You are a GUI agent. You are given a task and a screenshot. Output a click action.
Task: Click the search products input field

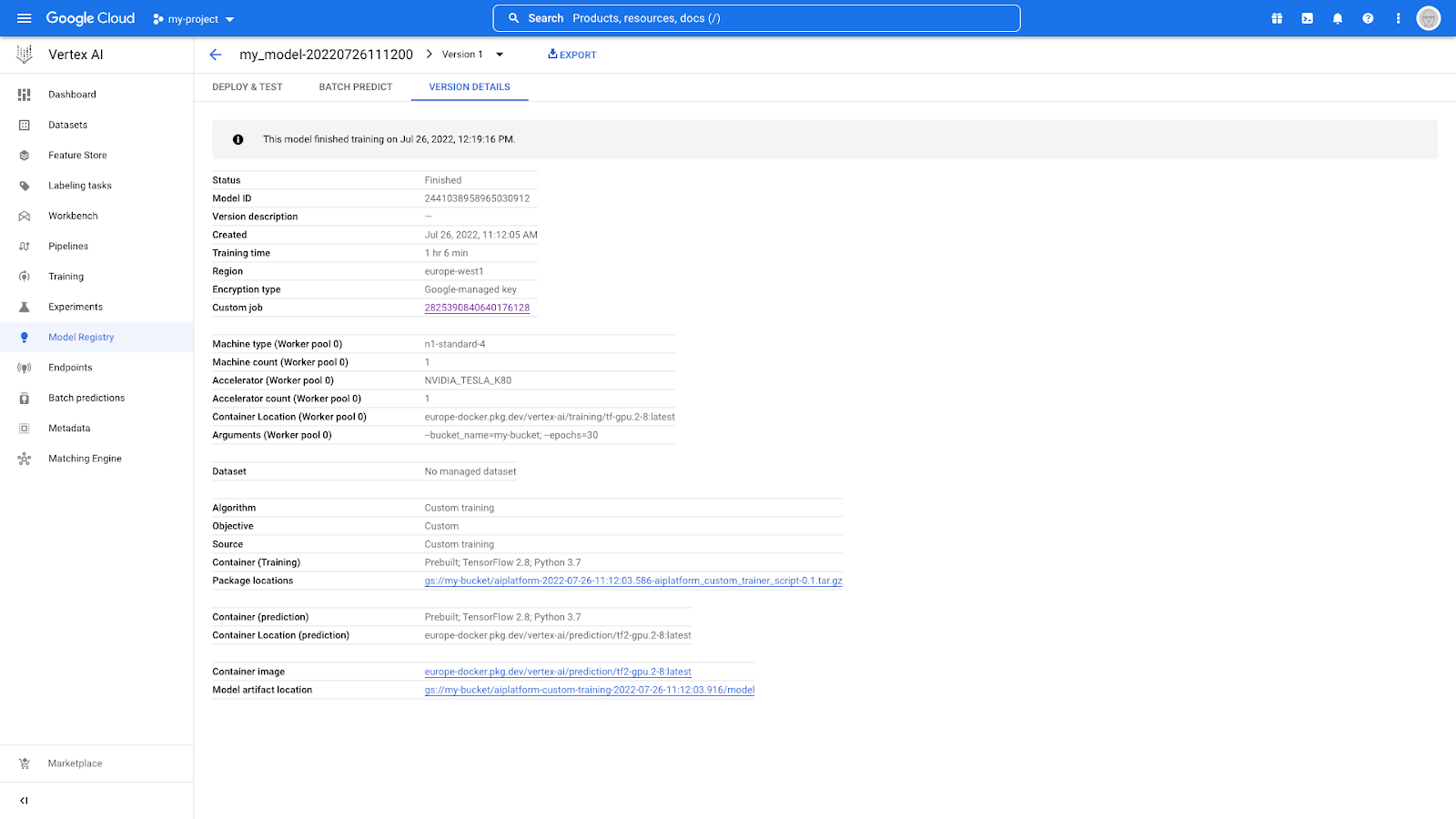(756, 18)
